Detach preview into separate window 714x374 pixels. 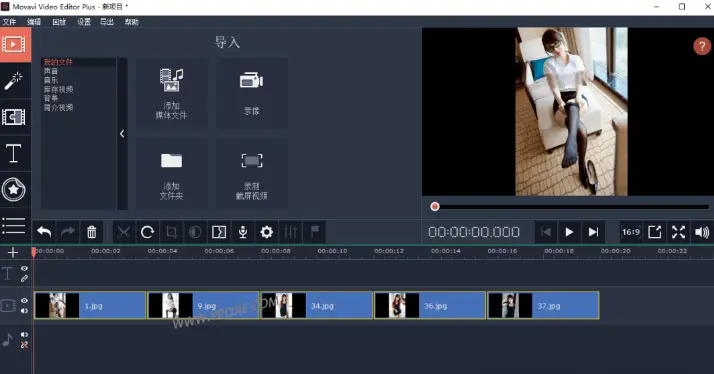pyautogui.click(x=654, y=232)
